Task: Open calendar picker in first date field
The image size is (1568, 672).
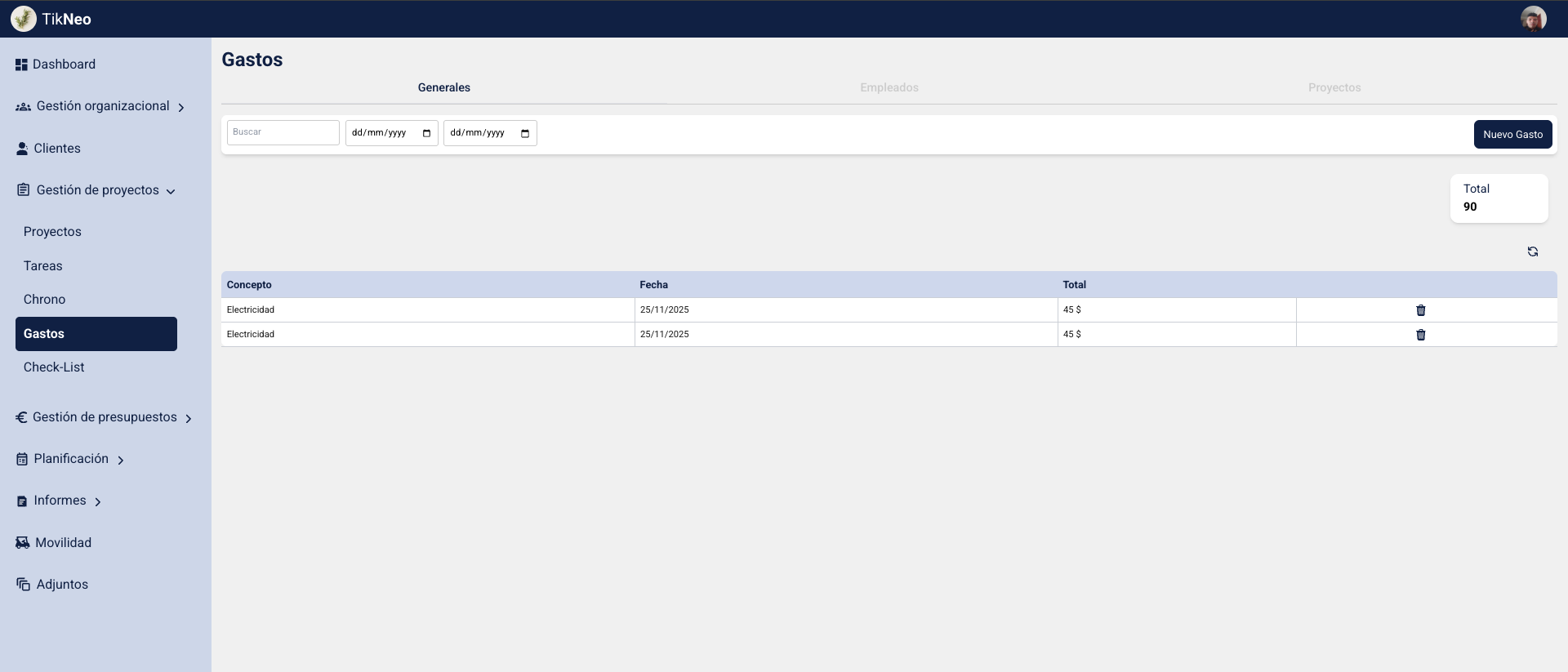Action: click(426, 133)
